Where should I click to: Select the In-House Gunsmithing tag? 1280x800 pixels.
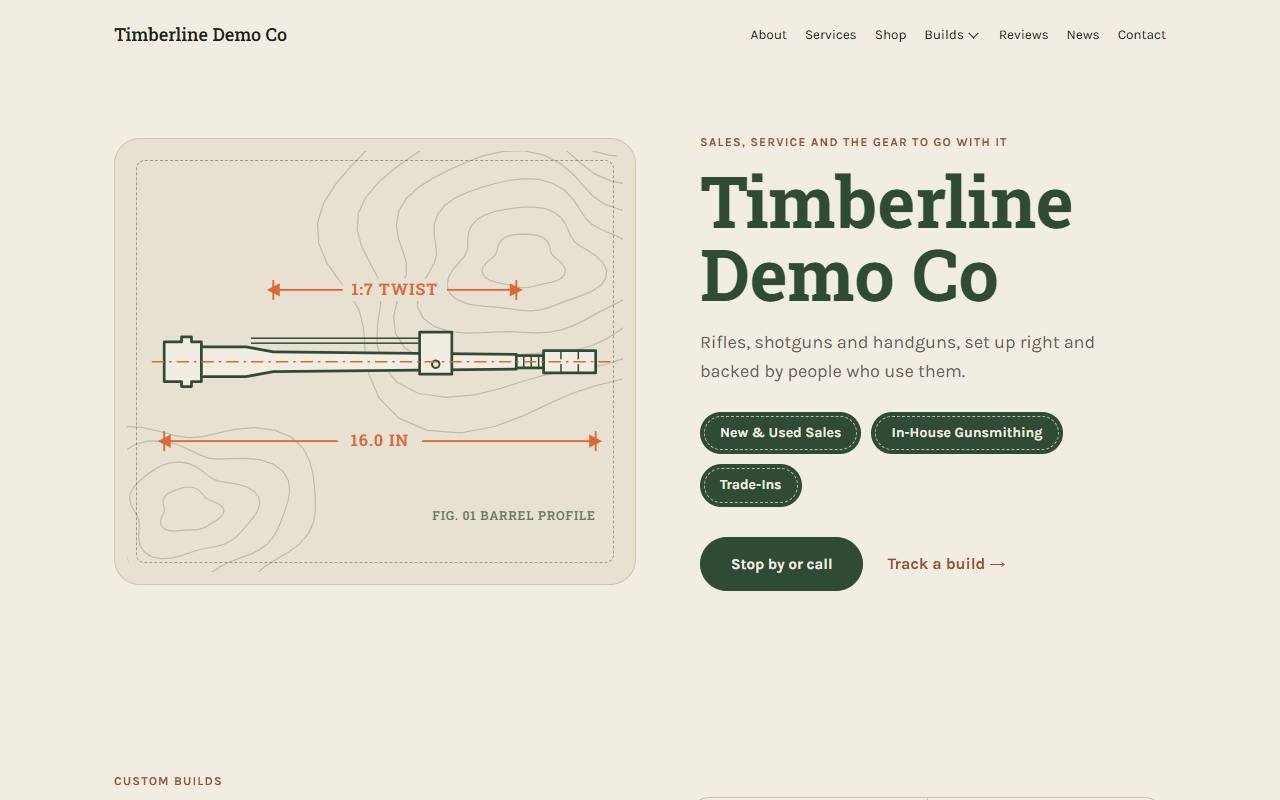coord(966,433)
